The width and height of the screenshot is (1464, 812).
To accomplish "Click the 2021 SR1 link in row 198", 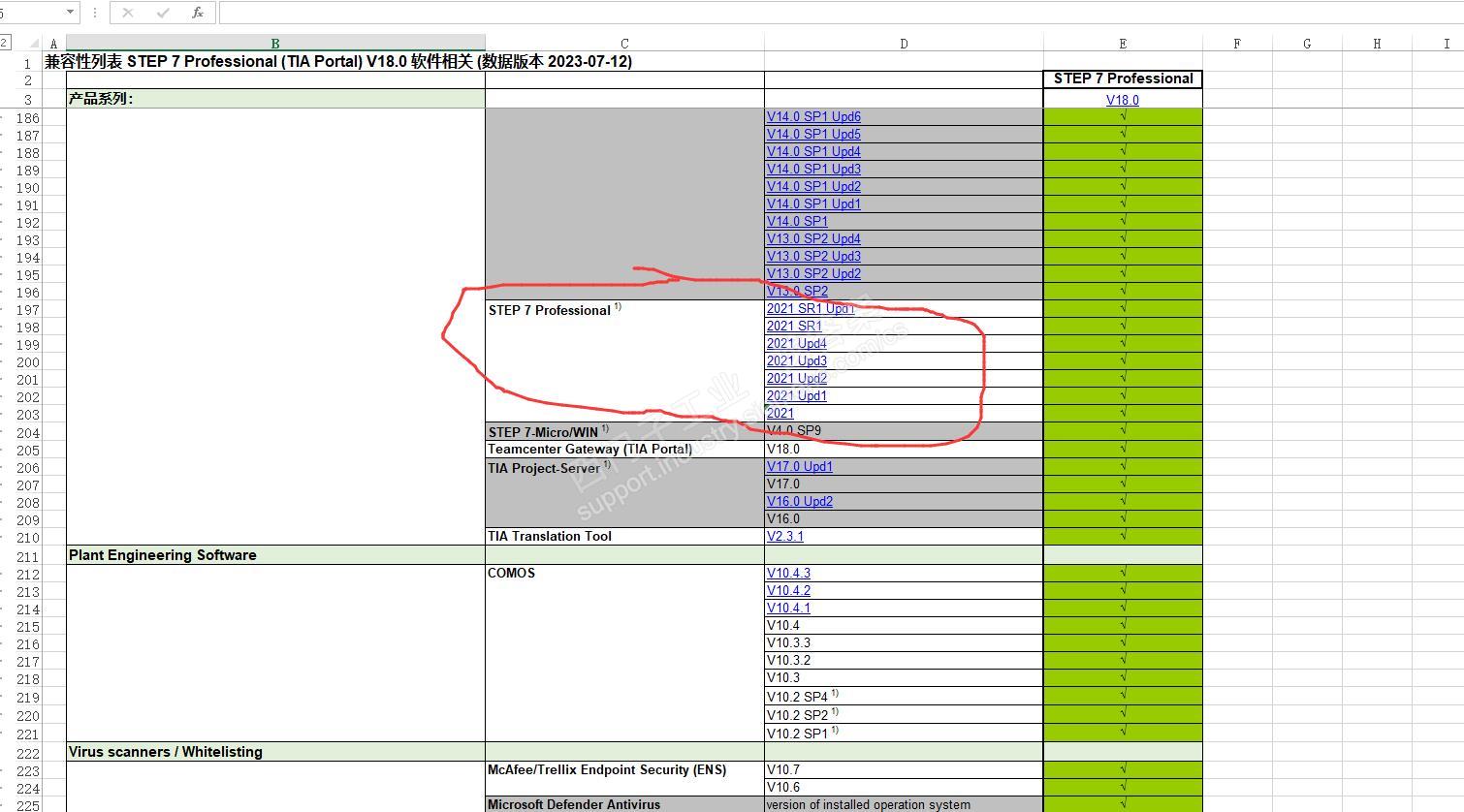I will tap(794, 326).
